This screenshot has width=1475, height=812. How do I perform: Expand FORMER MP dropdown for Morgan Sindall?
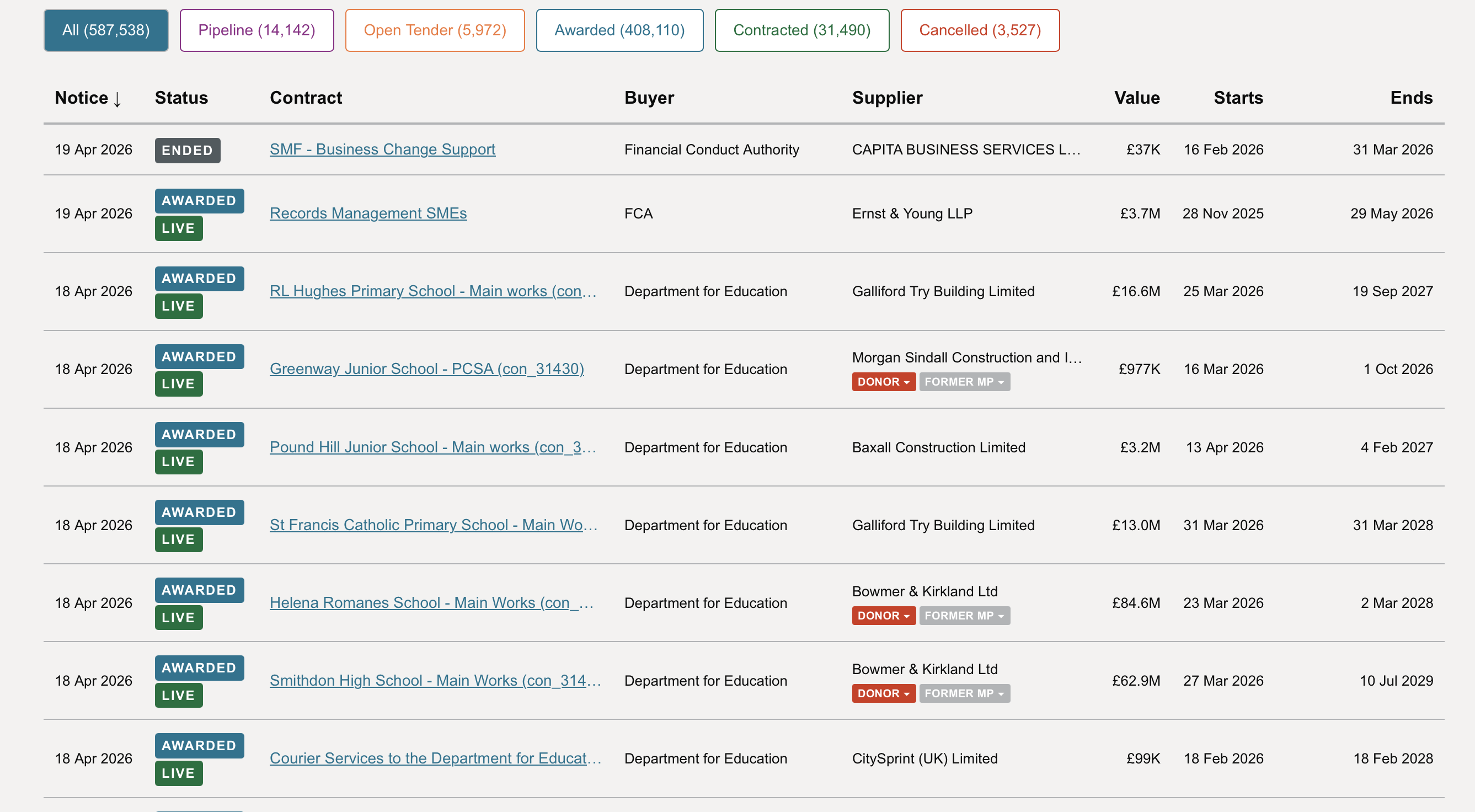click(964, 382)
